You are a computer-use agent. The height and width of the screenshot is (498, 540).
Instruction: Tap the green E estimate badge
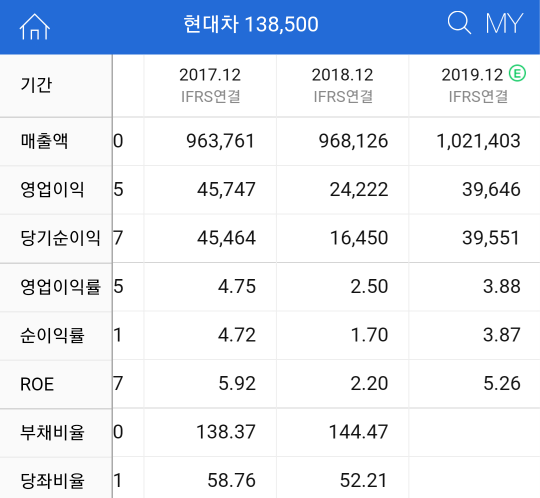click(517, 73)
